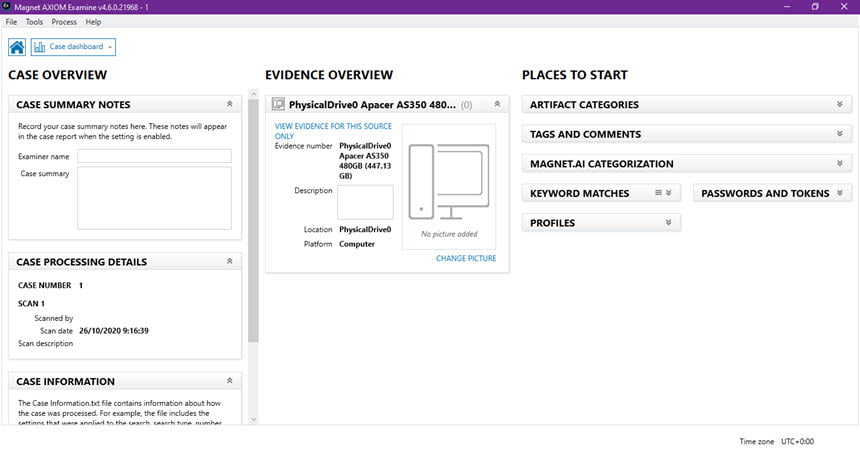Open the Process menu
The width and height of the screenshot is (860, 458).
click(64, 22)
